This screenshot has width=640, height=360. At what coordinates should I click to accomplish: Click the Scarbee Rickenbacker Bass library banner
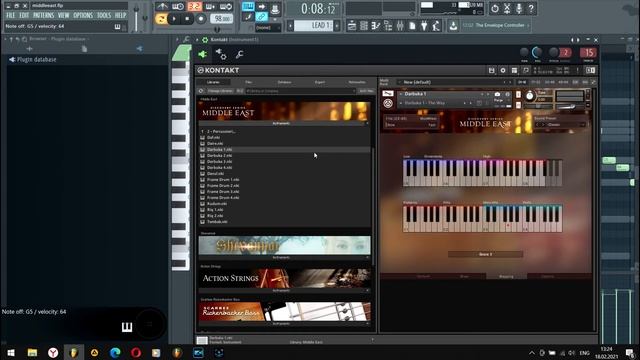click(284, 312)
